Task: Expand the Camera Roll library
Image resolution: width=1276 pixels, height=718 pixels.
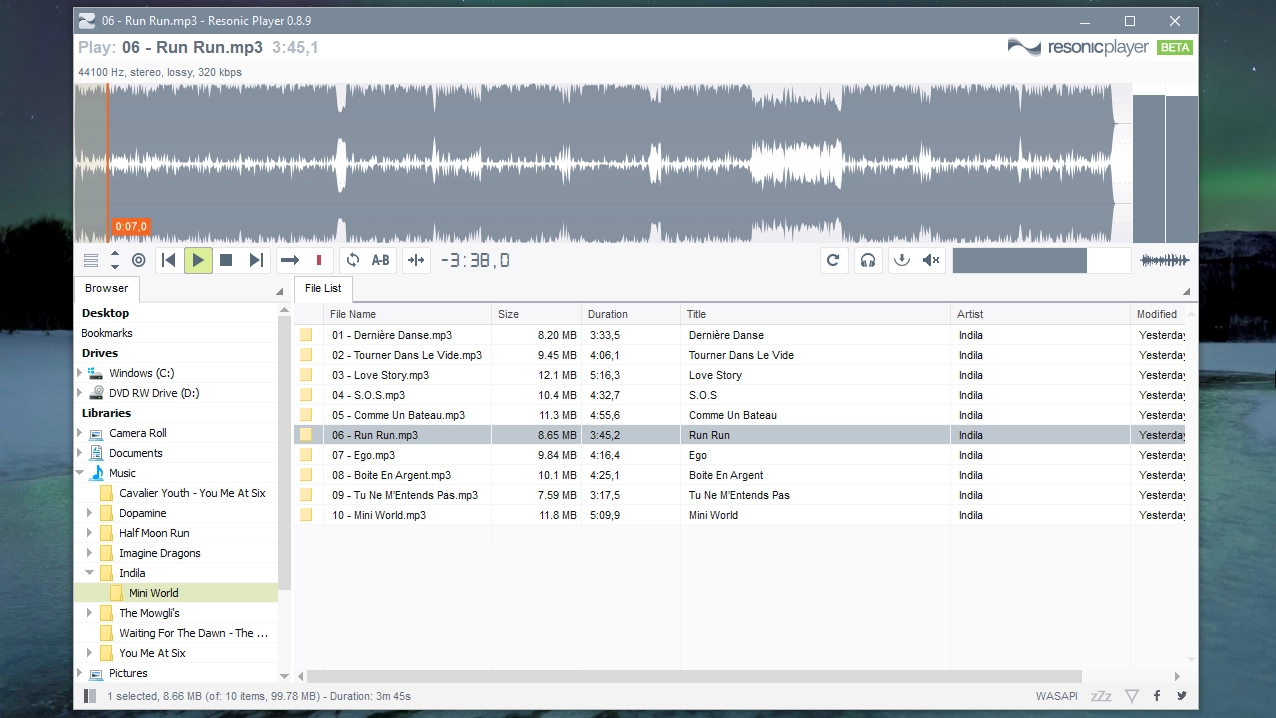Action: 81,433
